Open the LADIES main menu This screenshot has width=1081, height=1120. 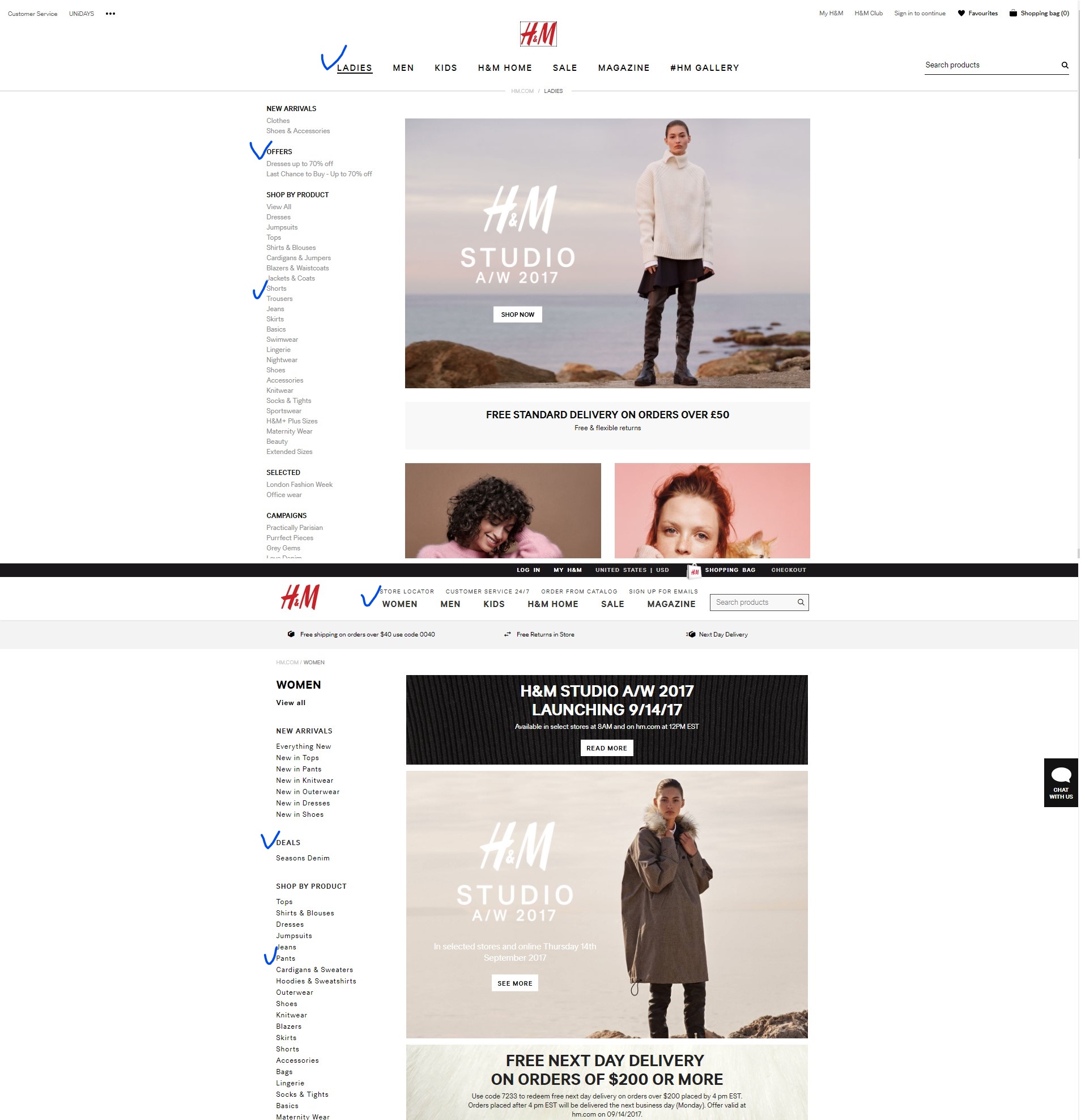[x=354, y=68]
